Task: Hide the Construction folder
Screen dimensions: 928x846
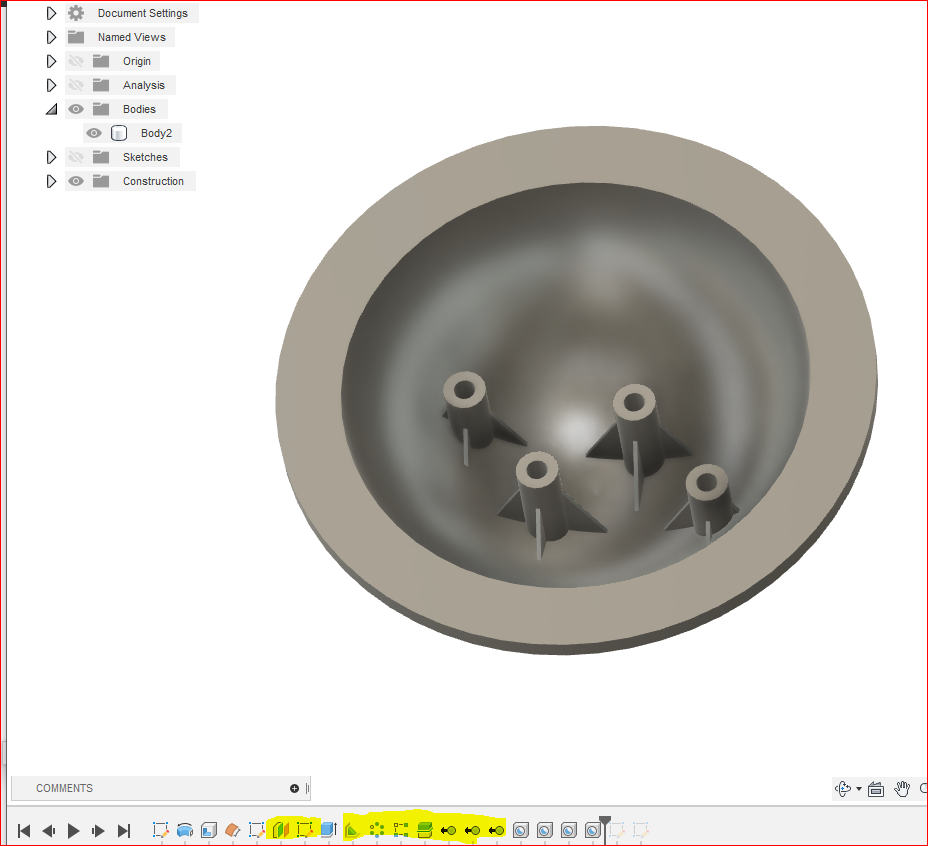Action: (x=76, y=181)
